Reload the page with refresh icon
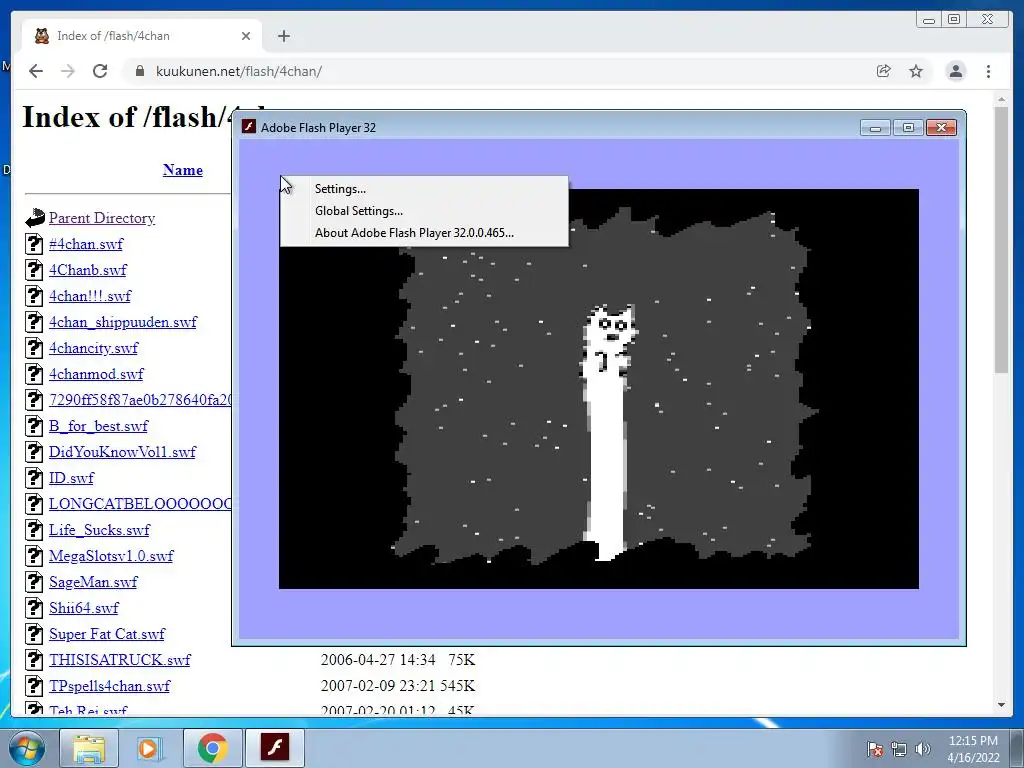Image resolution: width=1024 pixels, height=768 pixels. pyautogui.click(x=100, y=71)
